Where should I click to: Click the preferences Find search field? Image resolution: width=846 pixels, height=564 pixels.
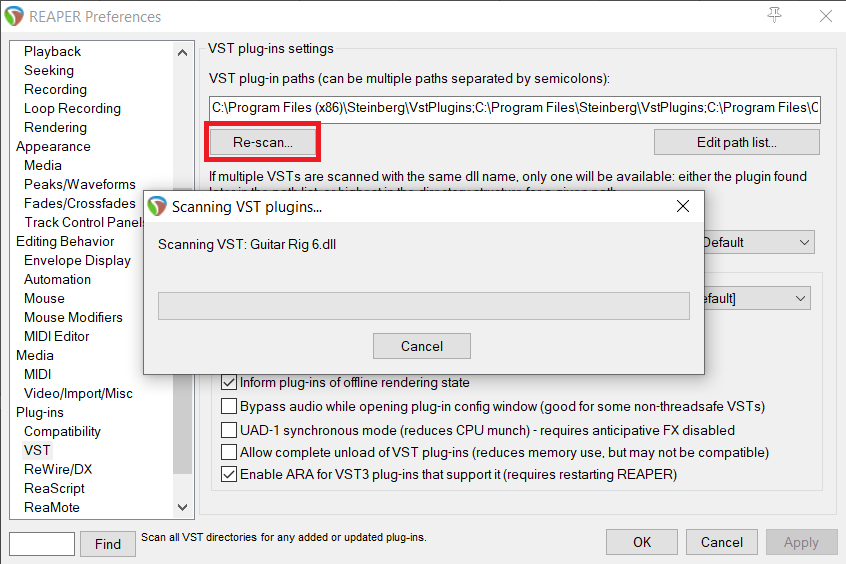(x=42, y=543)
